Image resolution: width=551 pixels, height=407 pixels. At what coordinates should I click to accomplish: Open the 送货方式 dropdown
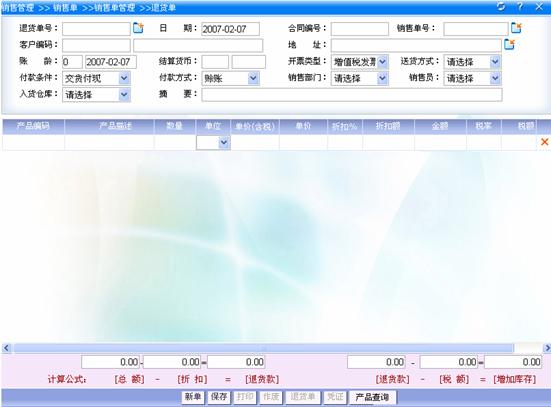tap(472, 62)
